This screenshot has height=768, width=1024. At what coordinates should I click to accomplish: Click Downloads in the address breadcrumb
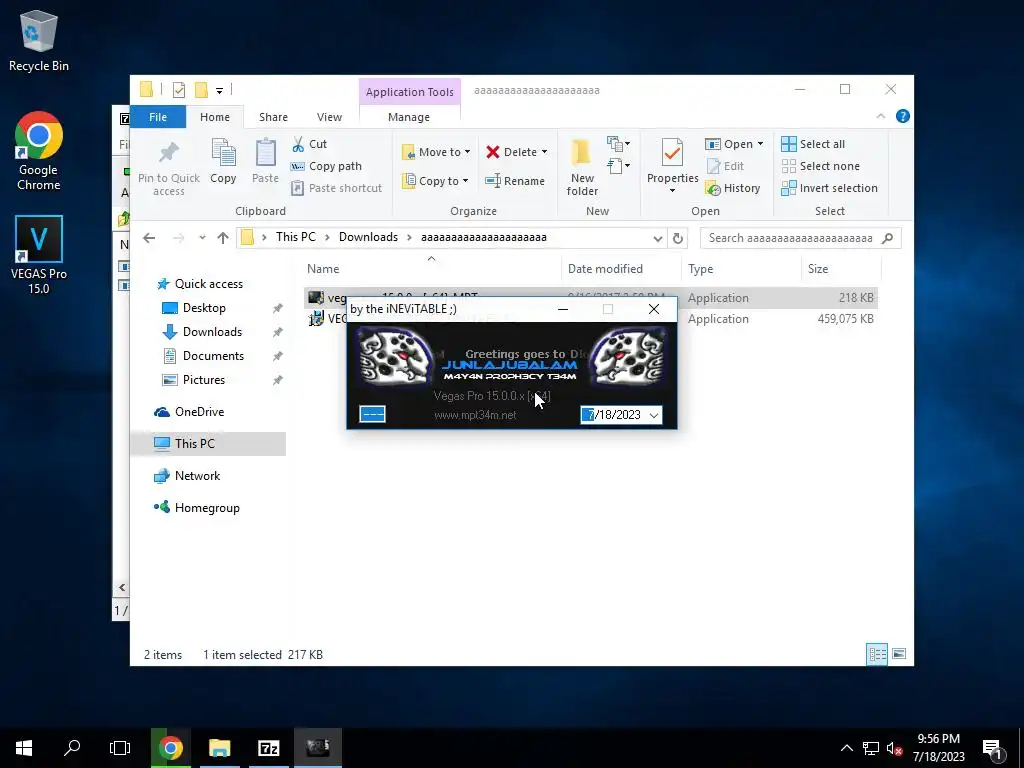pyautogui.click(x=368, y=237)
